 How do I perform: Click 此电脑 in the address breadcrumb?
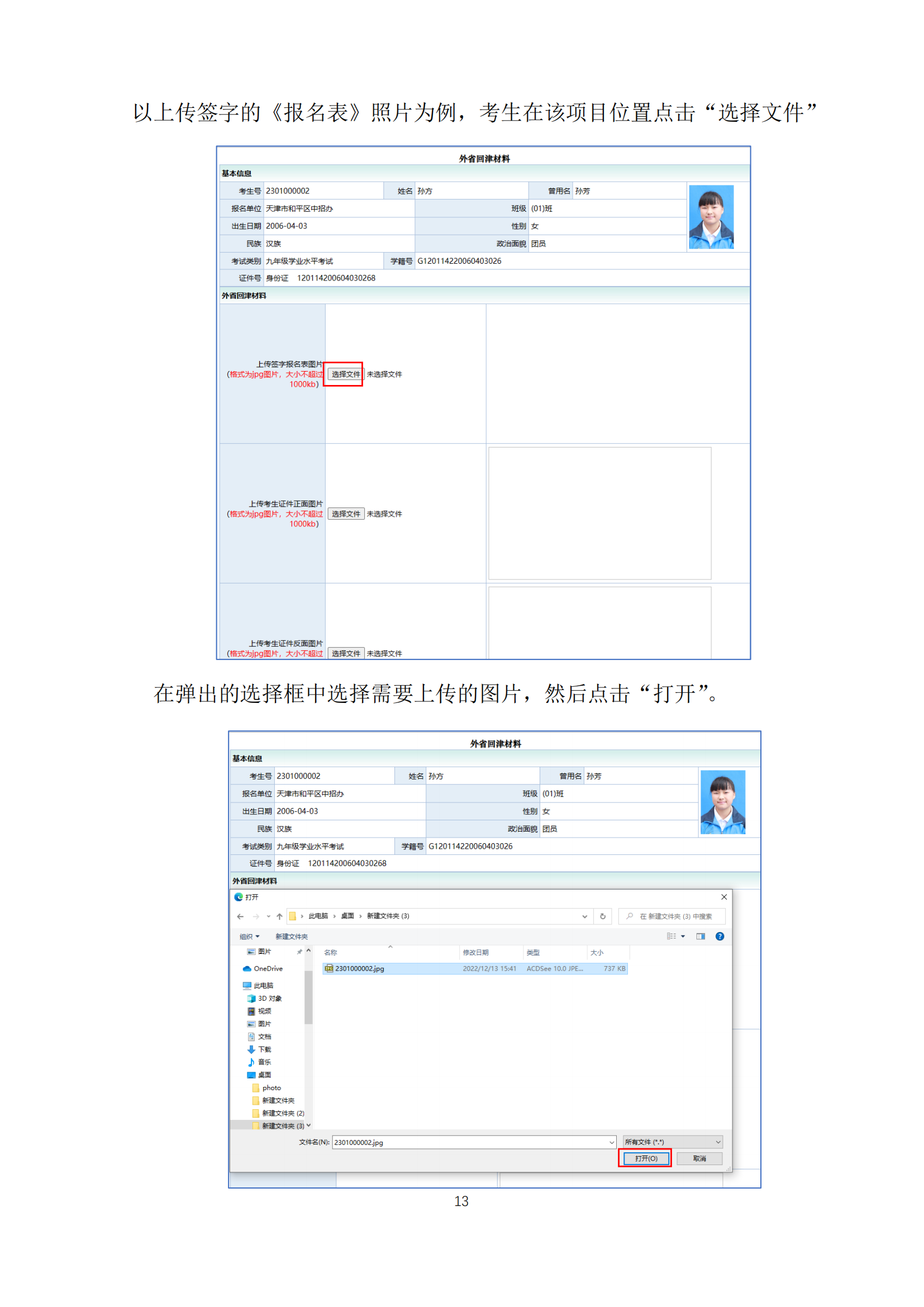tap(318, 916)
